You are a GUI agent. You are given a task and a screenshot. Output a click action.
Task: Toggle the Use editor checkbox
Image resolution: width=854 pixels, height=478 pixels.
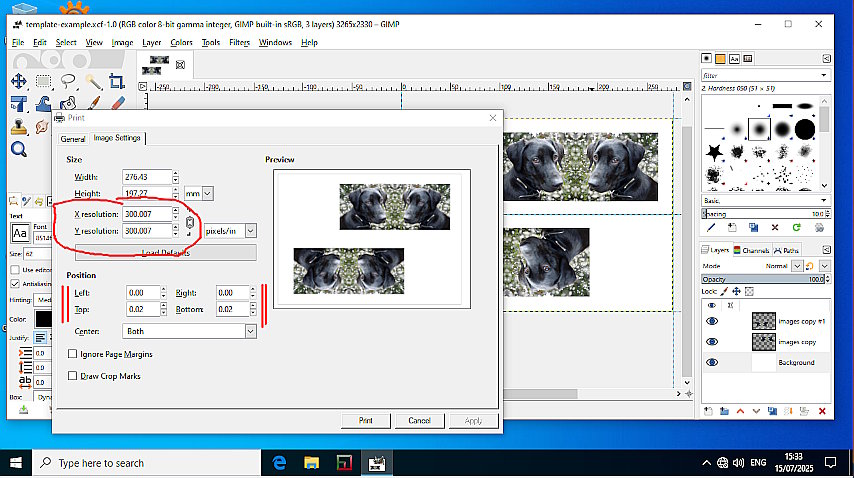click(15, 269)
